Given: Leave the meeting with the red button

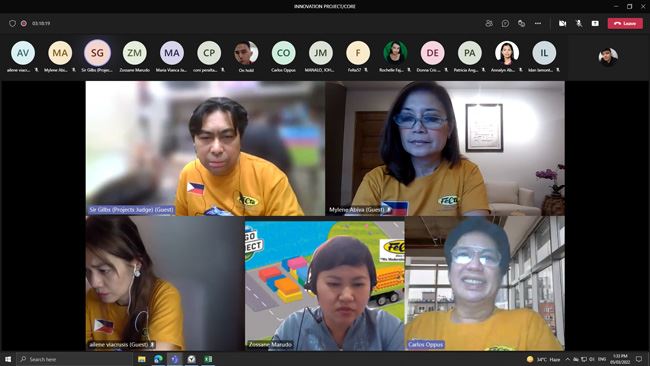Looking at the screenshot, I should (x=625, y=24).
